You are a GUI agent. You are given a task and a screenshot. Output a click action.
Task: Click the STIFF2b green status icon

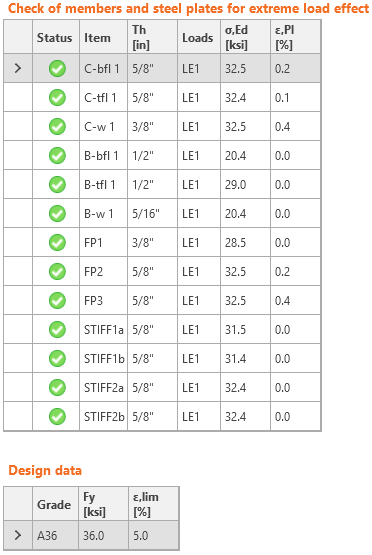click(x=57, y=417)
